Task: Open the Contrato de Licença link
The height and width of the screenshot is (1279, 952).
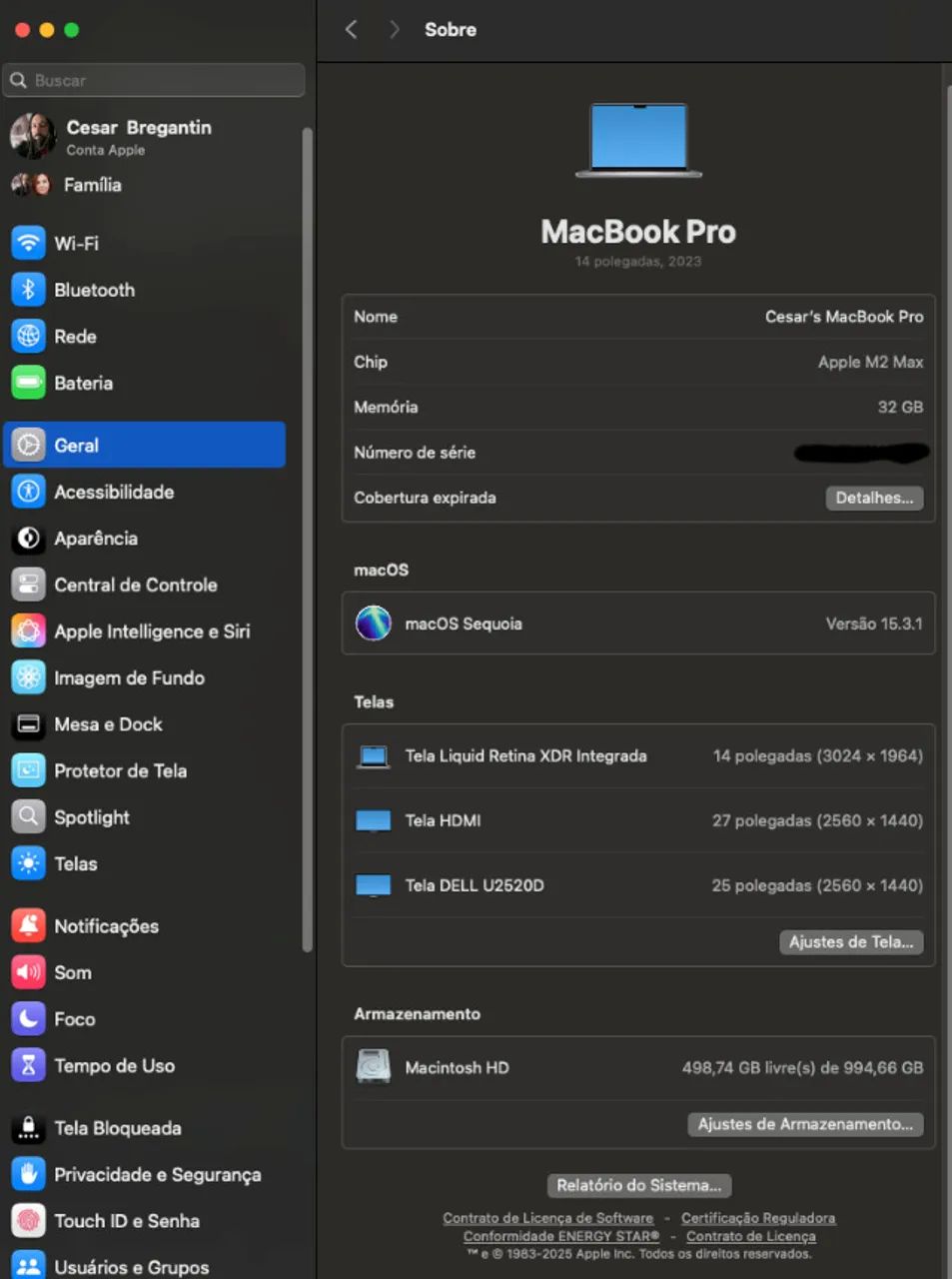Action: tap(751, 1236)
